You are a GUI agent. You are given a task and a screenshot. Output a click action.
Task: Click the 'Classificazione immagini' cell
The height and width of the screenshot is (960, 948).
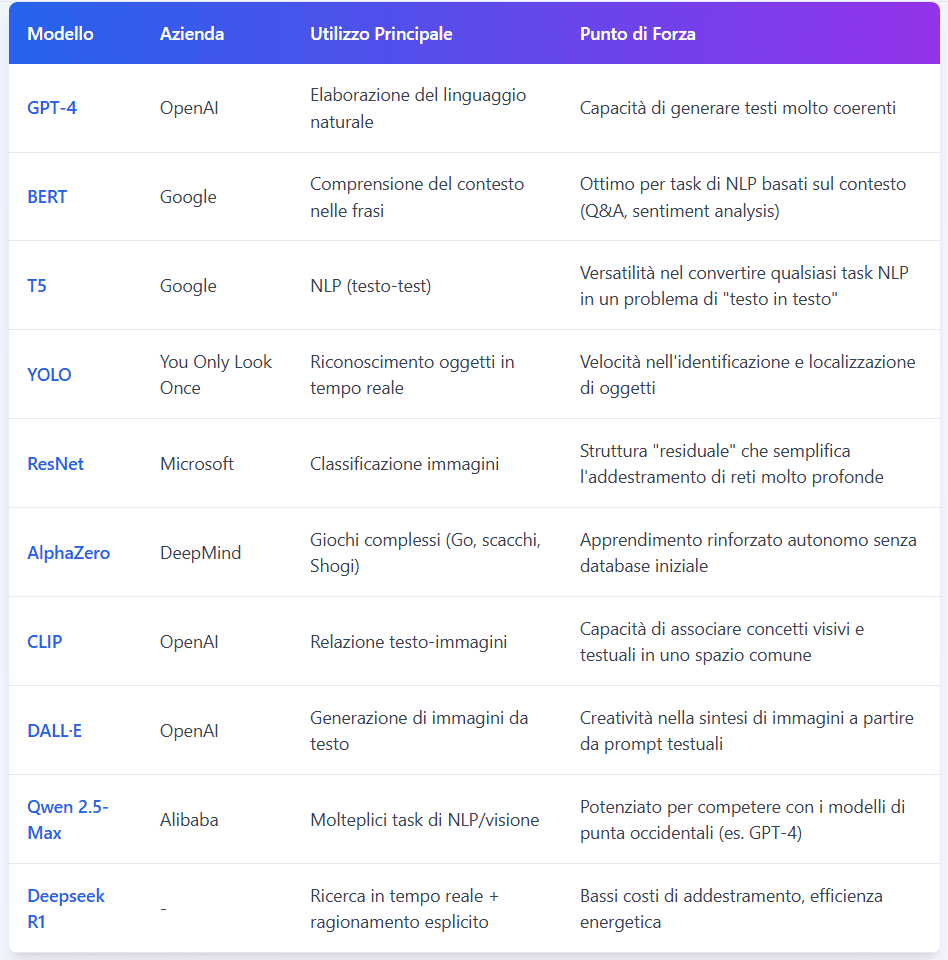click(x=404, y=463)
